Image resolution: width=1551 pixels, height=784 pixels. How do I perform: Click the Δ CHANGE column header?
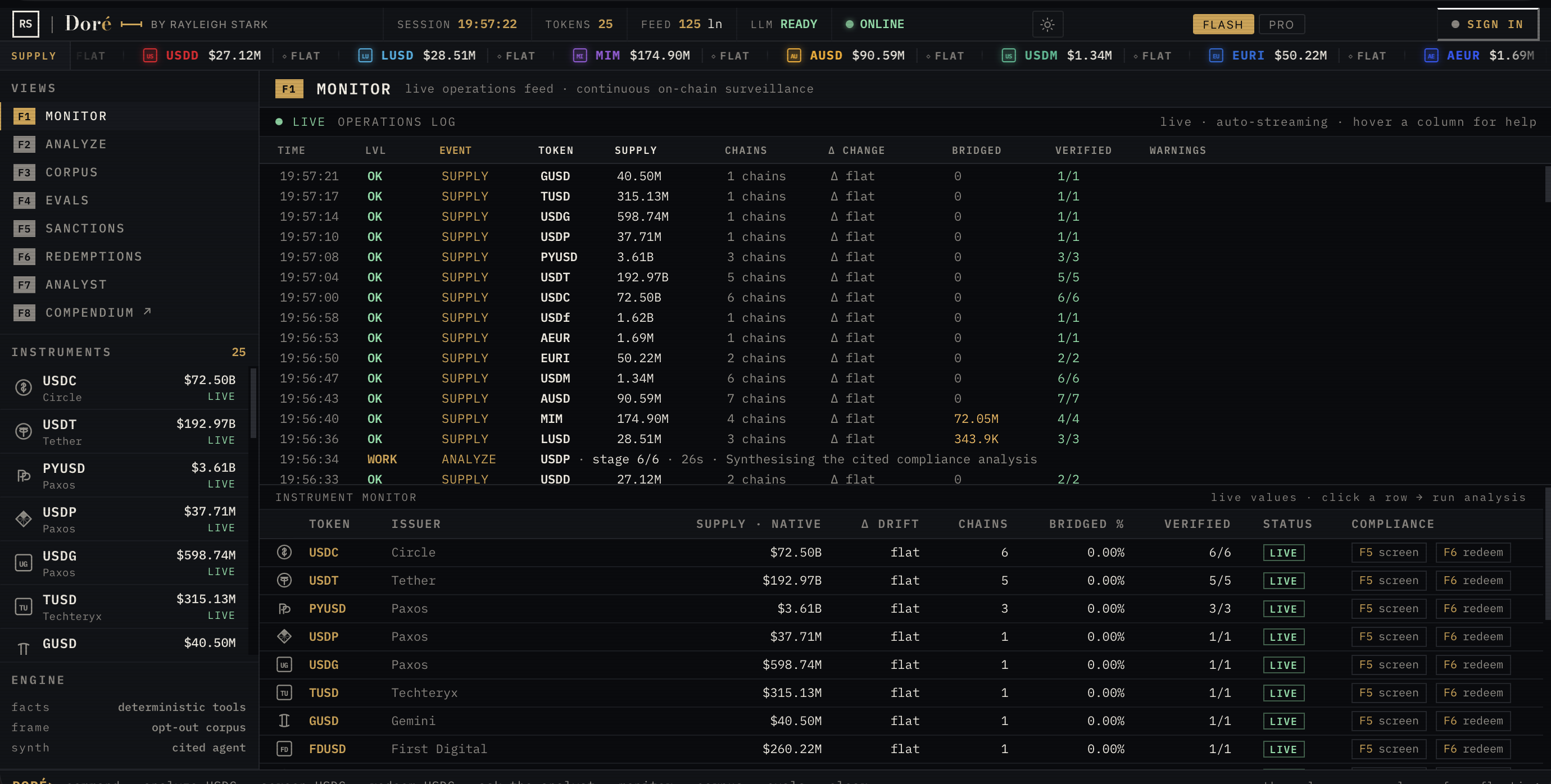tap(856, 151)
